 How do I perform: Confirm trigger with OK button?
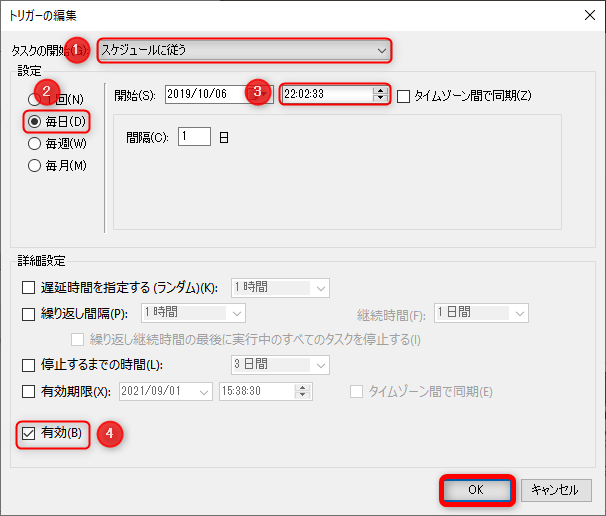(477, 490)
